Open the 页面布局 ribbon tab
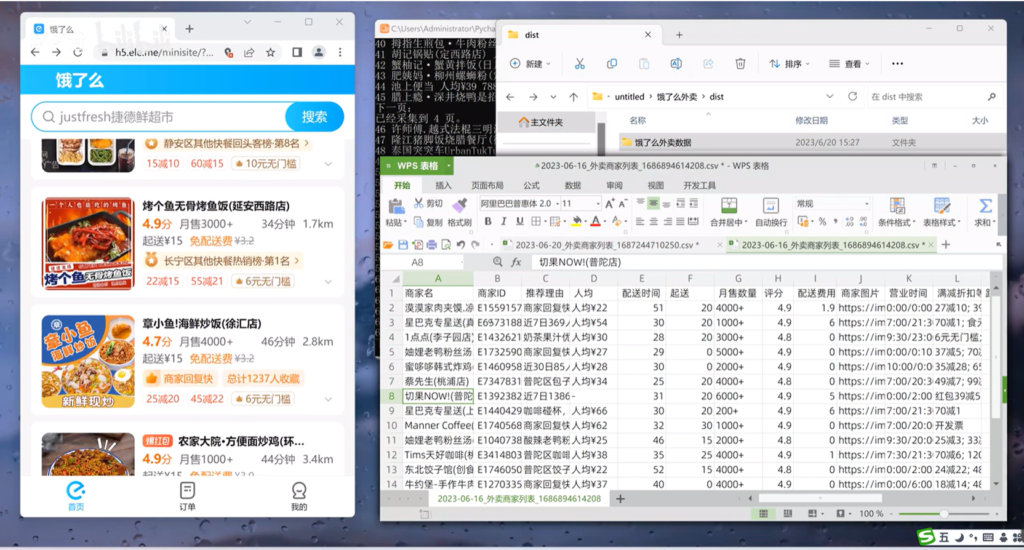The image size is (1024, 550). point(487,186)
